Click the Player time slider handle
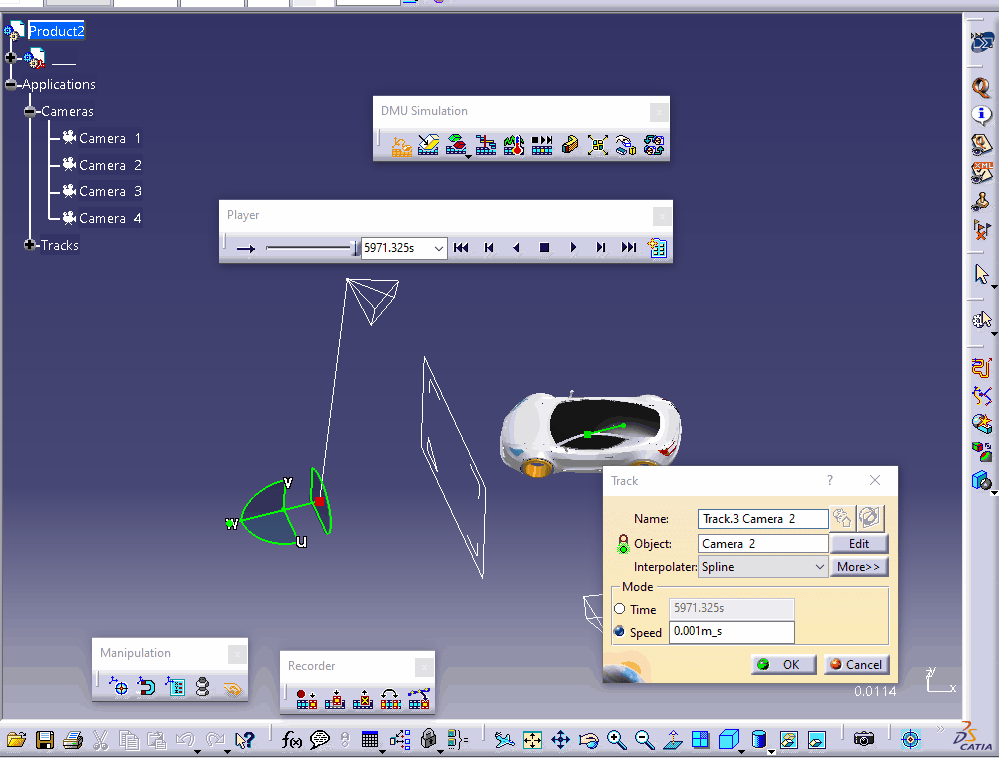Viewport: 999px width, 758px height. pos(355,248)
